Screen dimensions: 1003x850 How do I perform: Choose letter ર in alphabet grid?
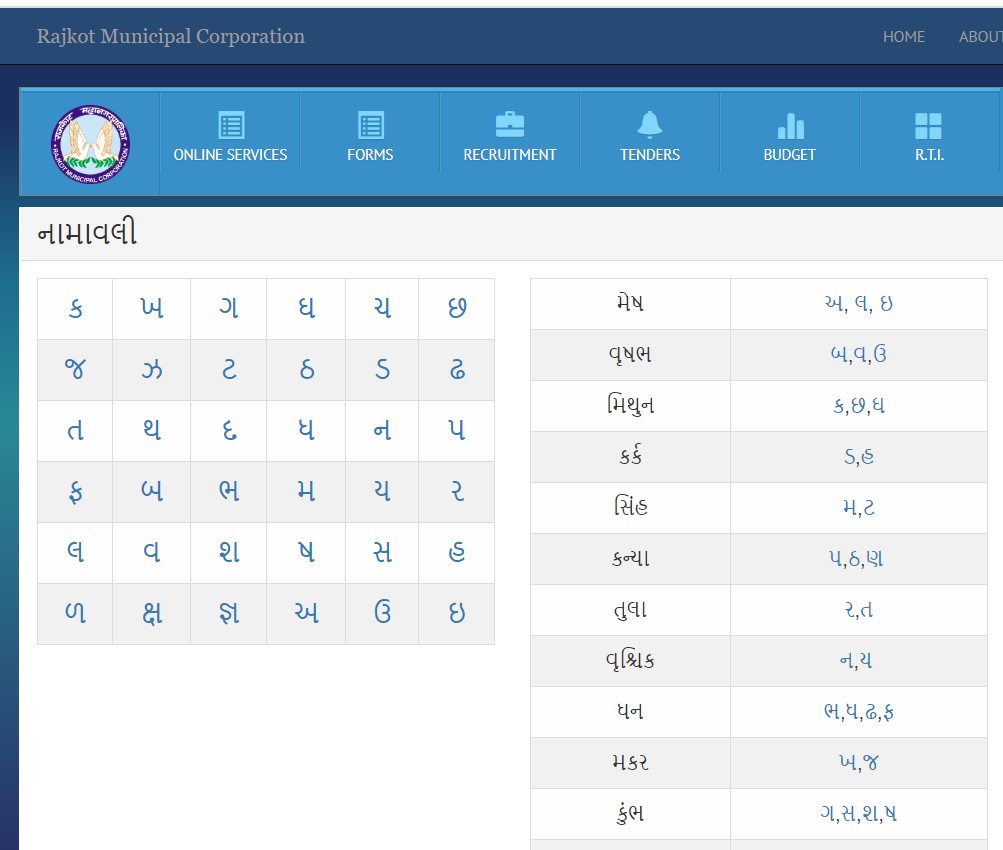click(457, 491)
